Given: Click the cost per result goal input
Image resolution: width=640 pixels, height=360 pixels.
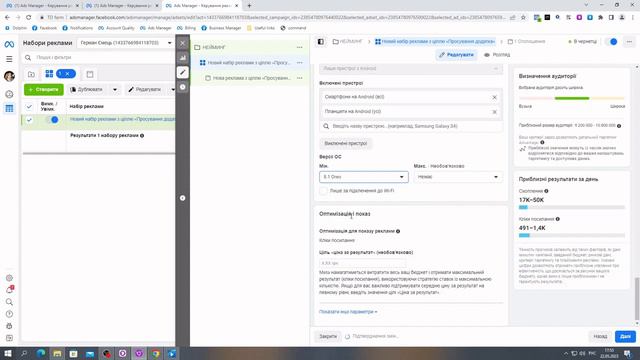Looking at the screenshot, I should 363,263.
